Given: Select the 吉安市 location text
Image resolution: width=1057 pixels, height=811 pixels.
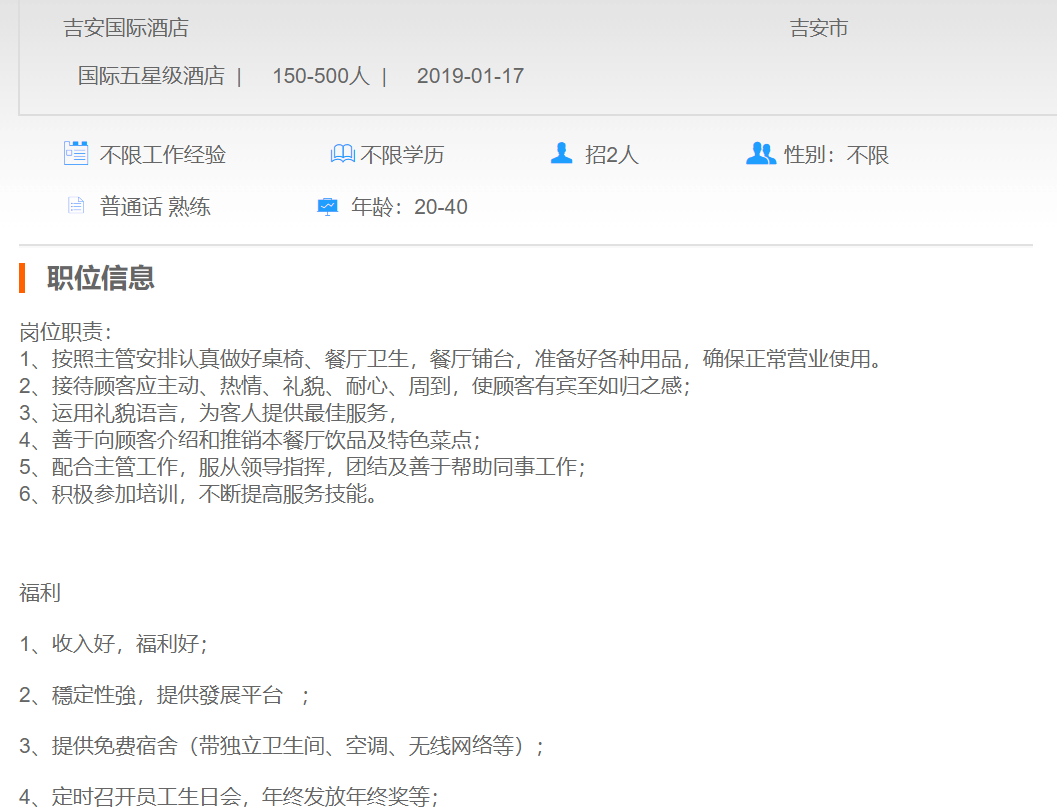Looking at the screenshot, I should [819, 28].
